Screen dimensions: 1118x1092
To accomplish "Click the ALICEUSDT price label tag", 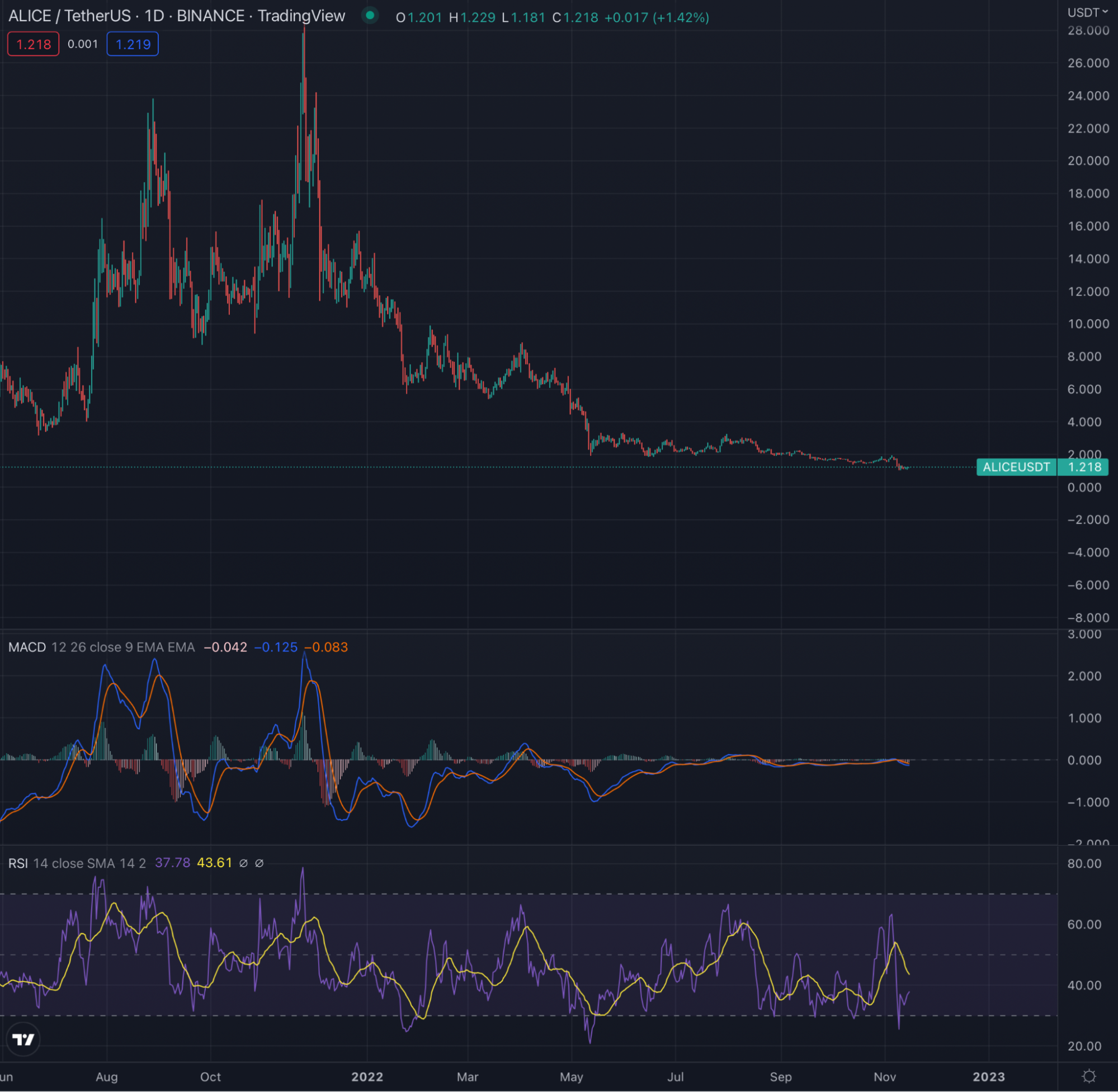I will pos(1016,467).
